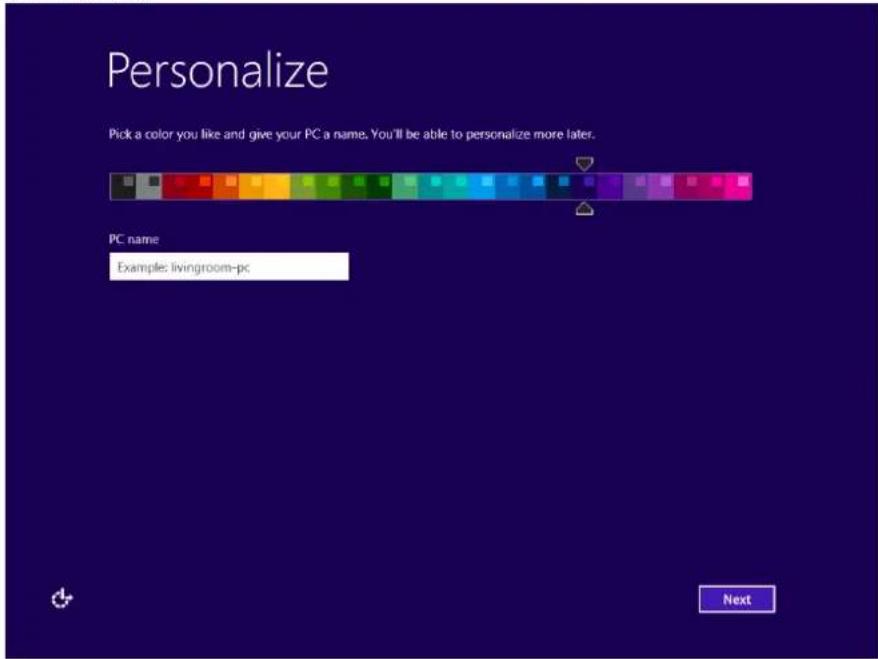Click the currently selected indigo swatch

point(584,186)
